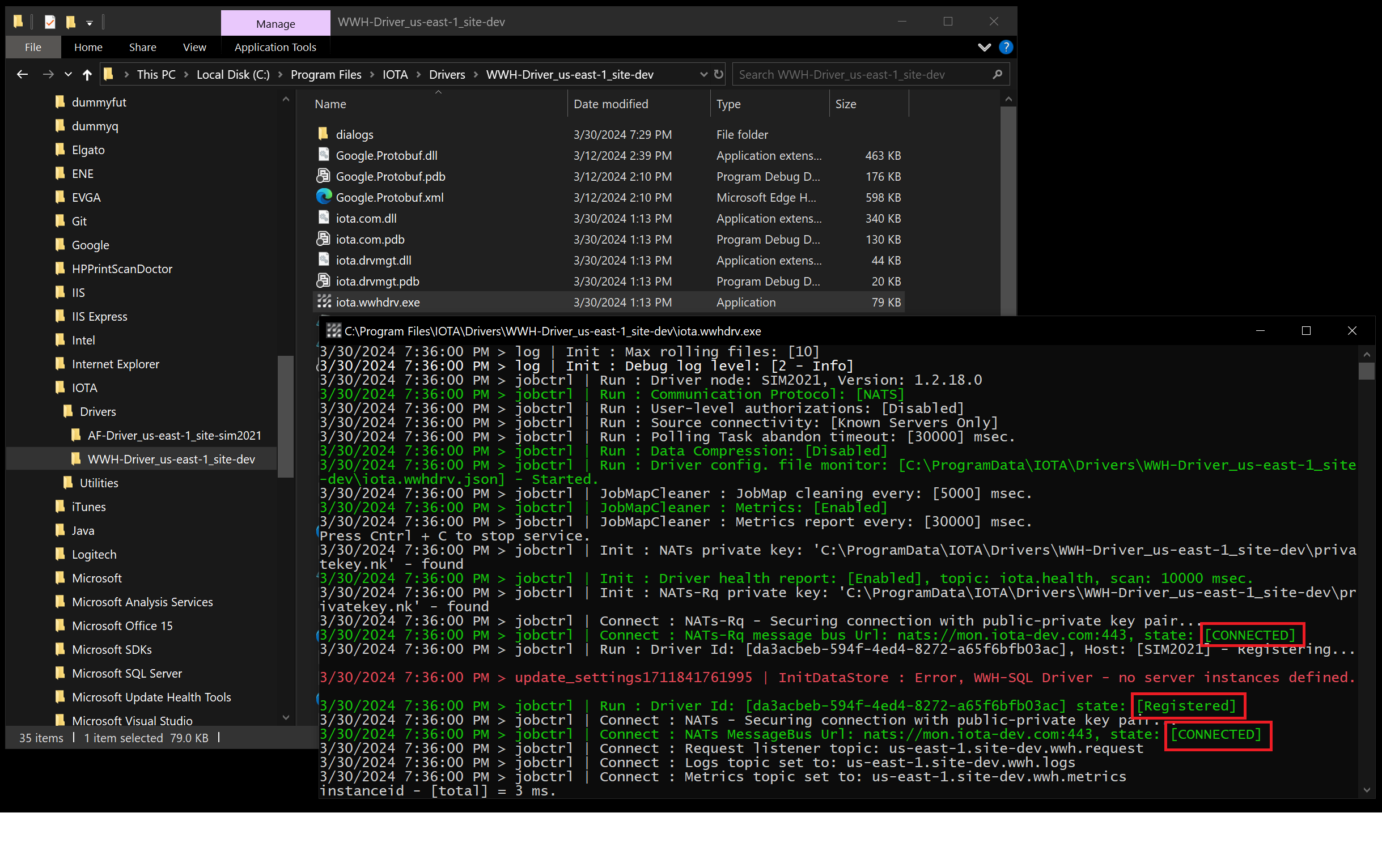Go up one folder level
1382x868 pixels.
click(87, 74)
